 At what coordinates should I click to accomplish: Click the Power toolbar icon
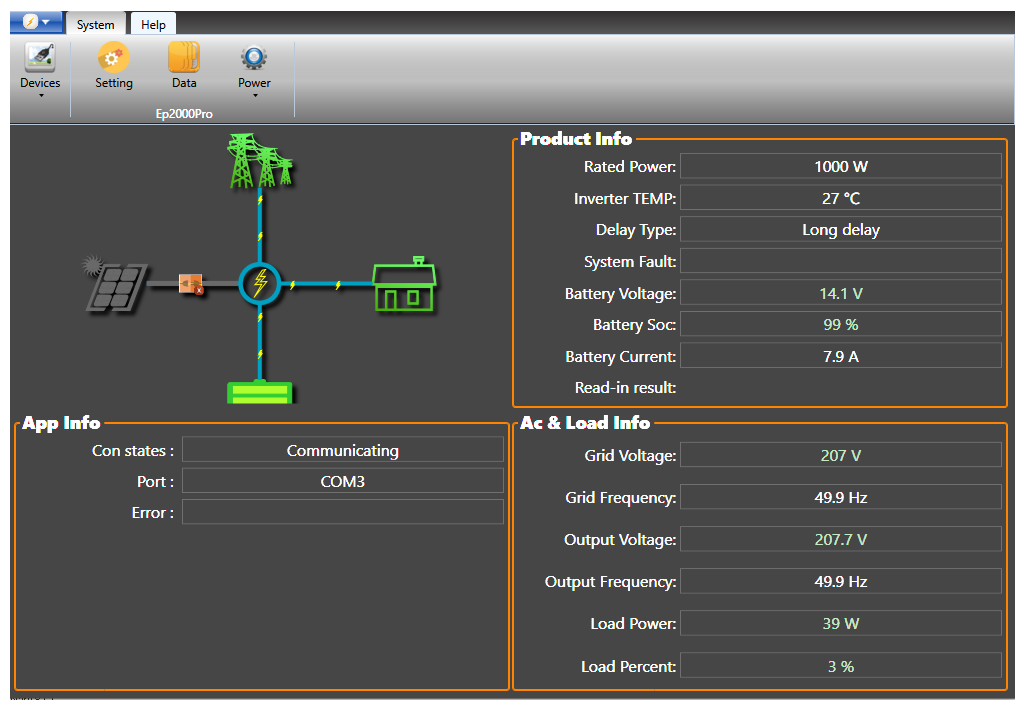(x=254, y=59)
